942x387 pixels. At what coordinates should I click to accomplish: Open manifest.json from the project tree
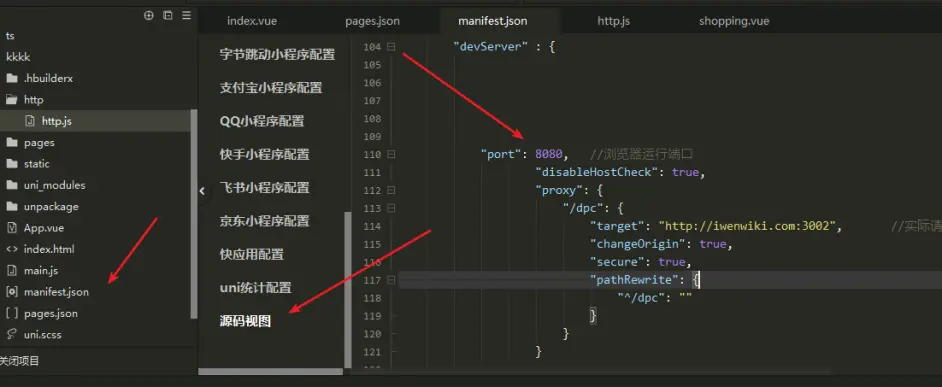47,292
